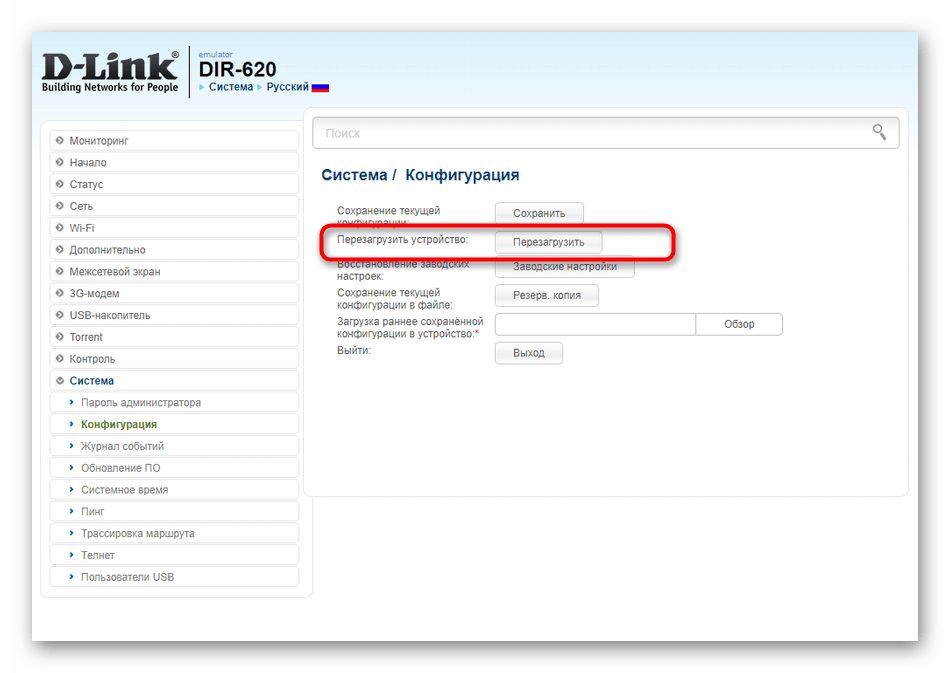
Task: Click the Заводские настройки button
Action: [x=565, y=267]
